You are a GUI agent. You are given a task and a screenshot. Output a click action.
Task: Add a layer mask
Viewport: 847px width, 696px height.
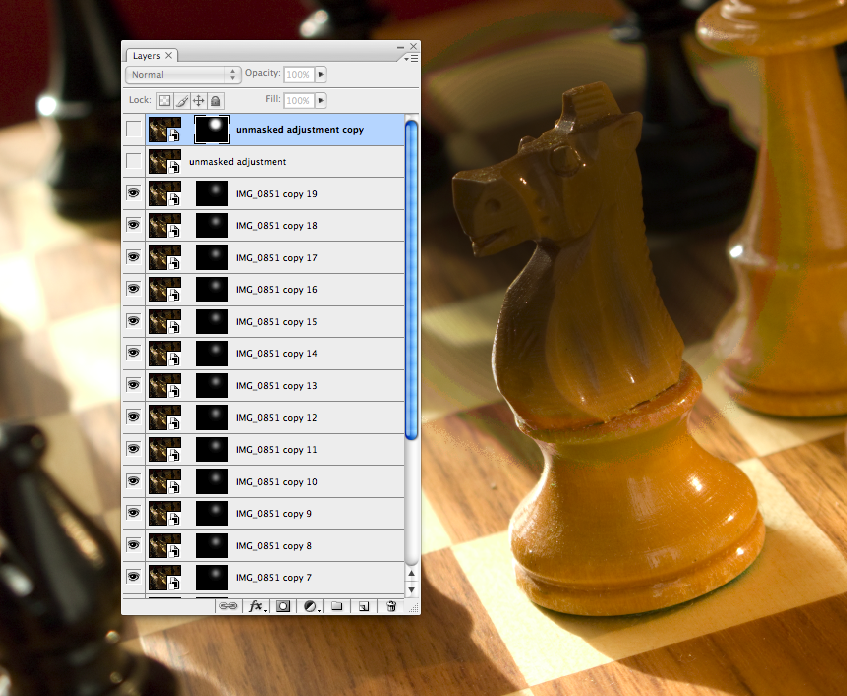(x=283, y=606)
